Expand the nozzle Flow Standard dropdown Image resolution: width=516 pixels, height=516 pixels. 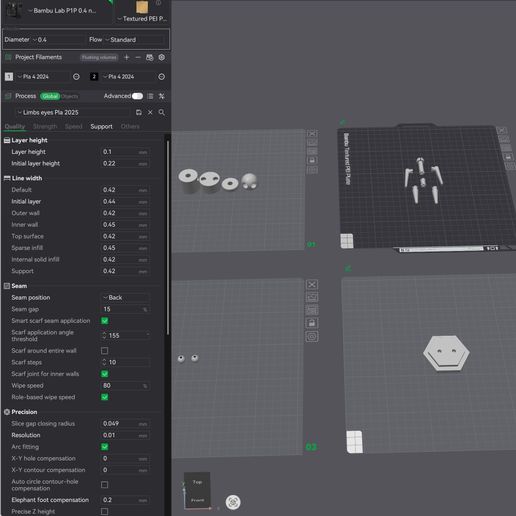[126, 40]
